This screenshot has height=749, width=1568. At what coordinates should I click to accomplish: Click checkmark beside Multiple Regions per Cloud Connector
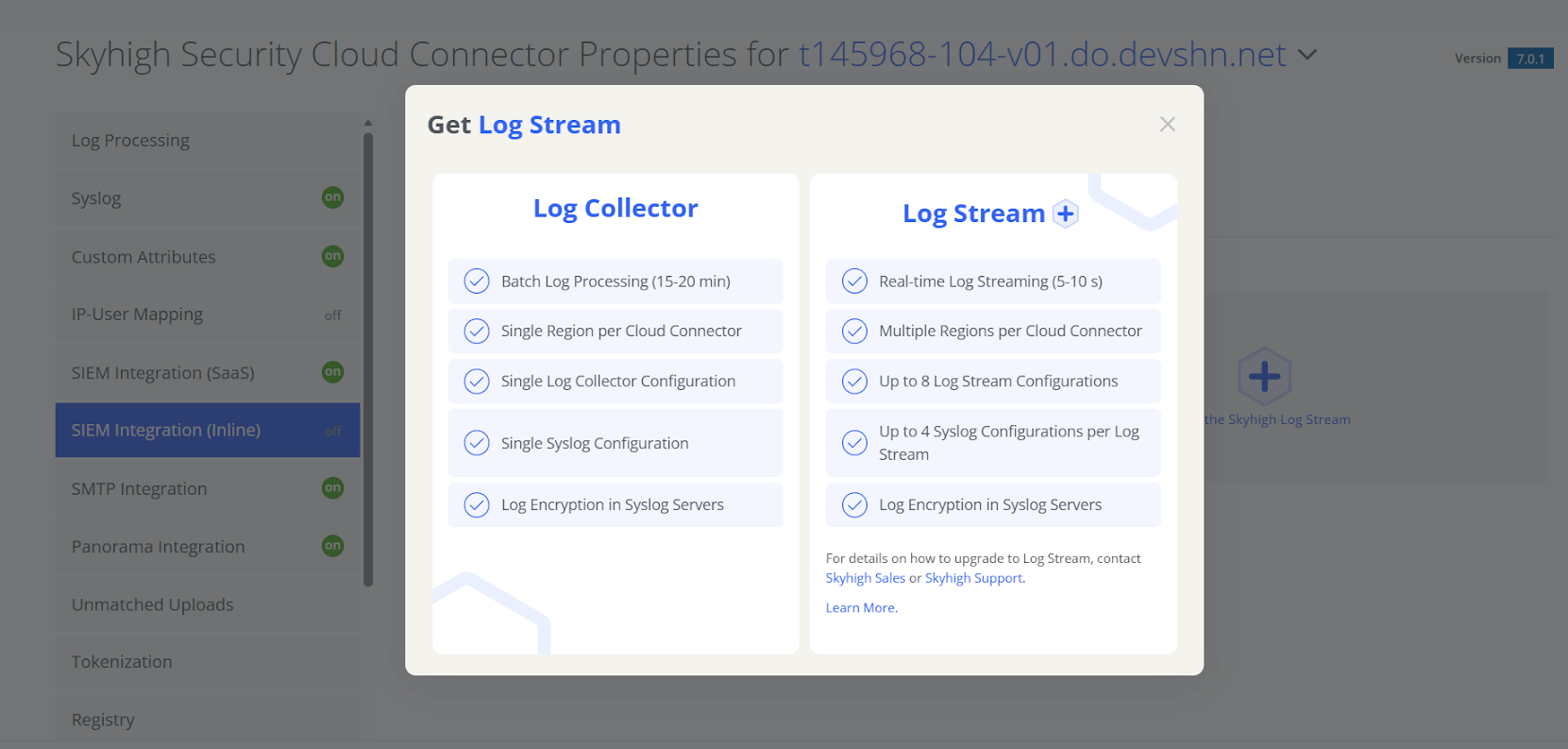click(x=854, y=332)
